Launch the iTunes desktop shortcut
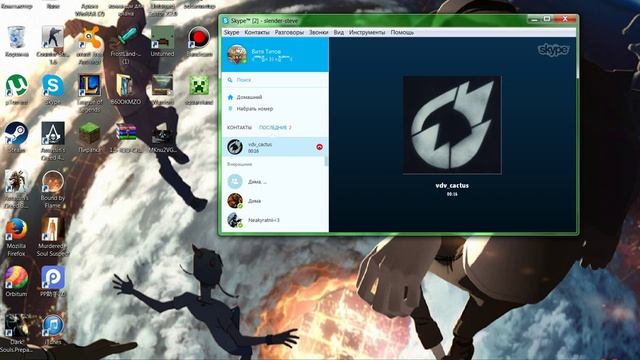The image size is (640, 360). click(x=53, y=325)
